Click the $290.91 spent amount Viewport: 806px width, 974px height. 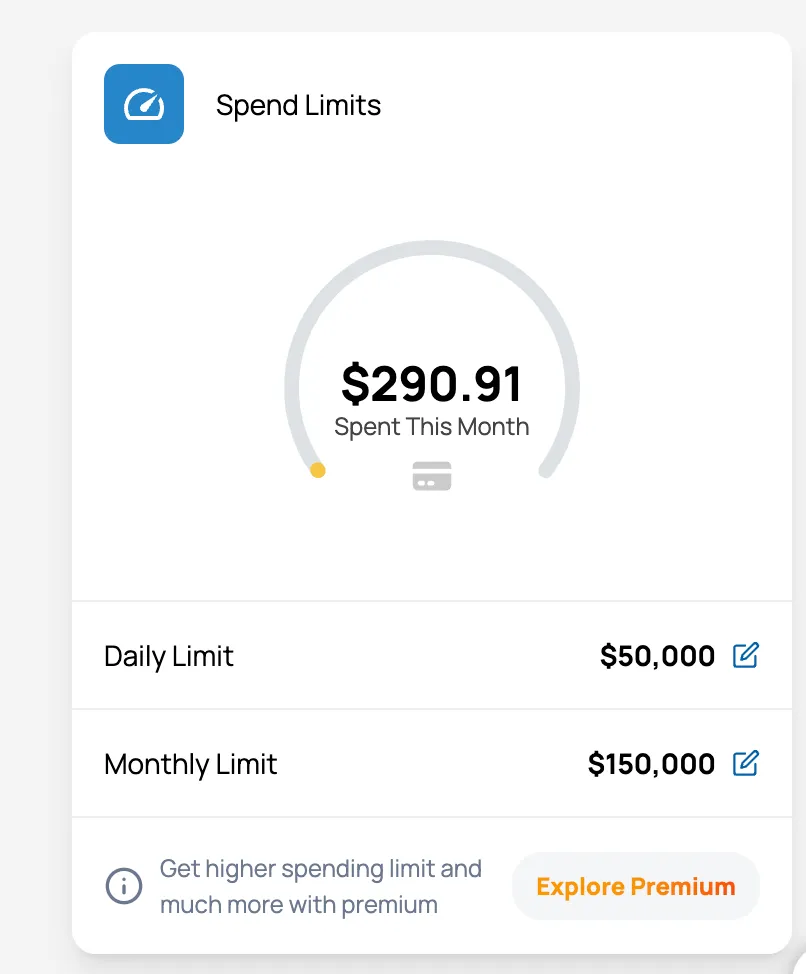click(x=431, y=383)
